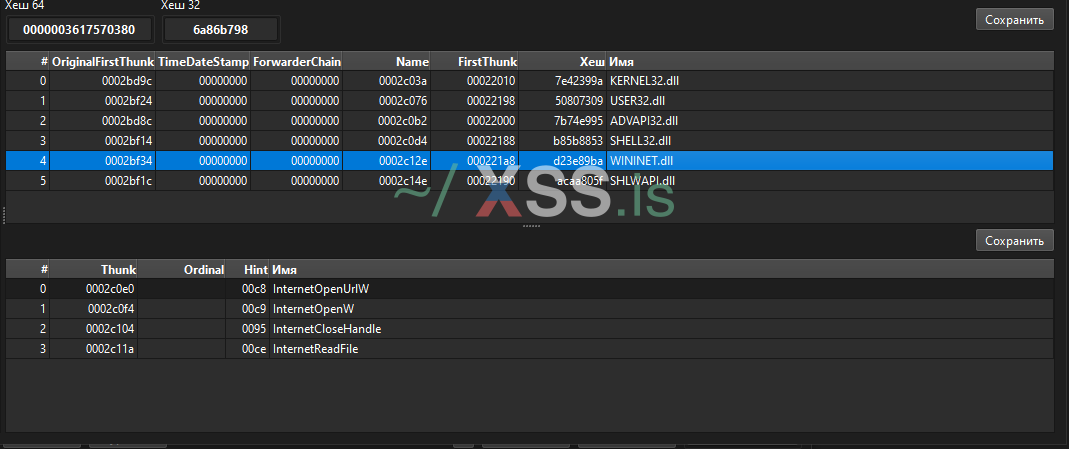The image size is (1069, 449).
Task: Click FirstThunk value 00022000
Action: click(491, 121)
